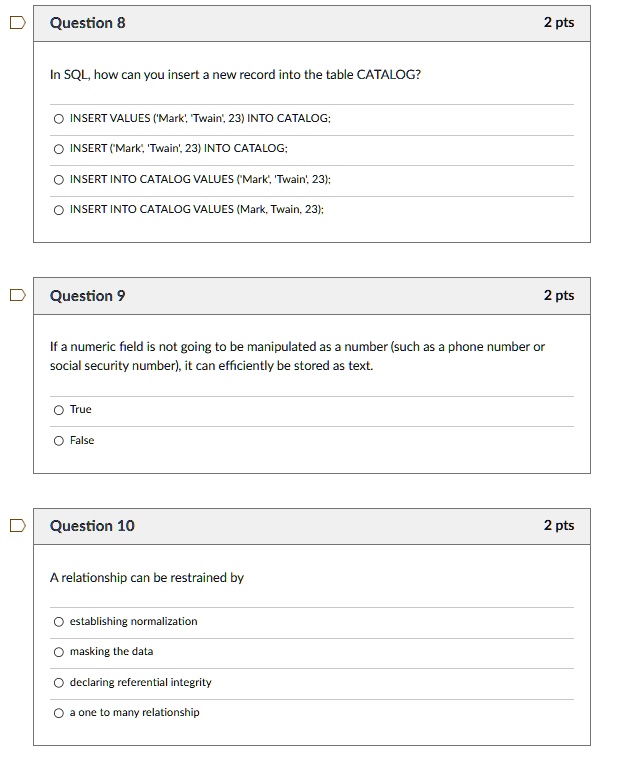The image size is (623, 773).
Task: Click the Question 9 numeric field statement
Action: [x=297, y=356]
